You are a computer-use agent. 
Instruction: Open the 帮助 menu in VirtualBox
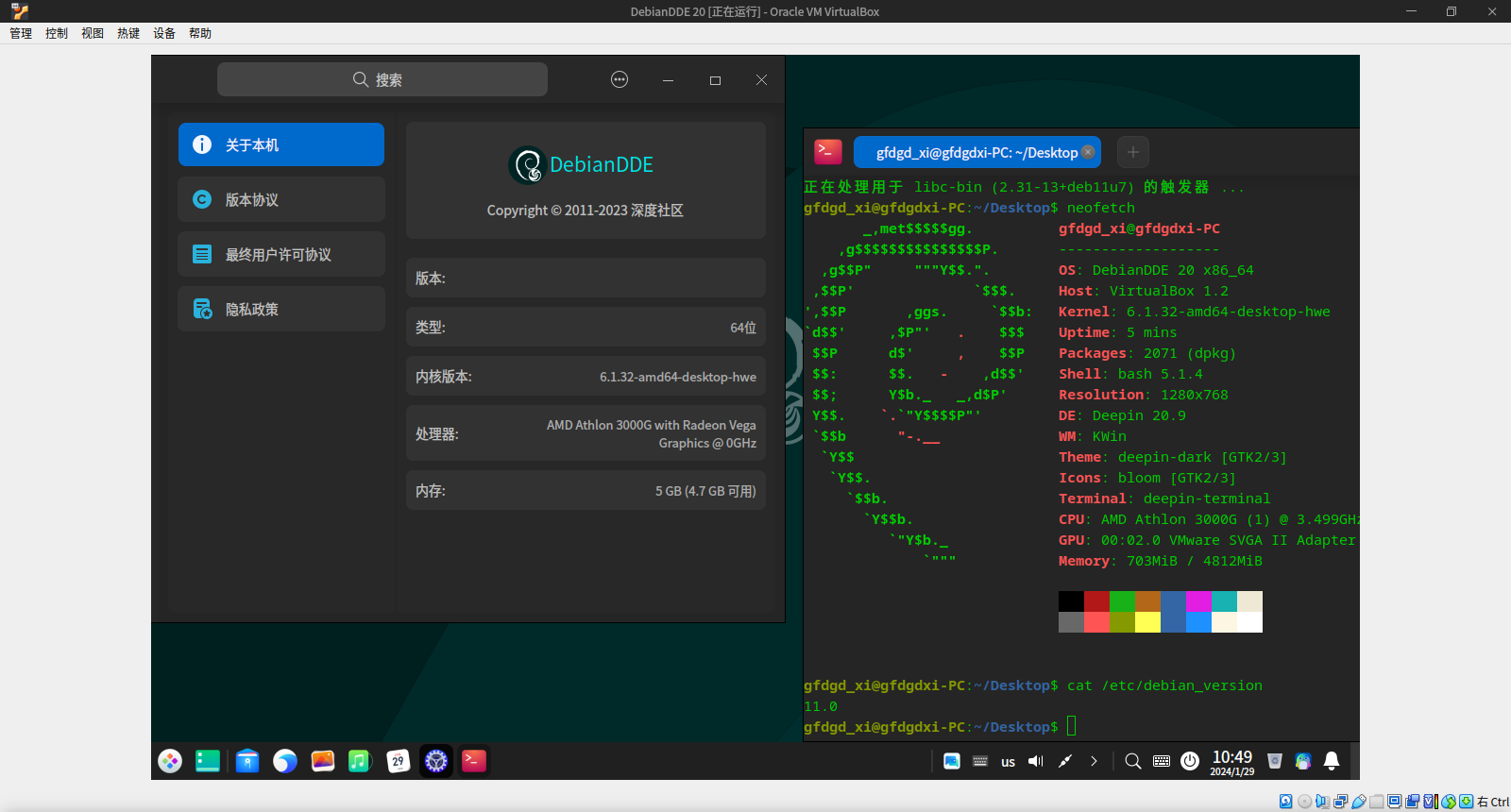click(200, 33)
